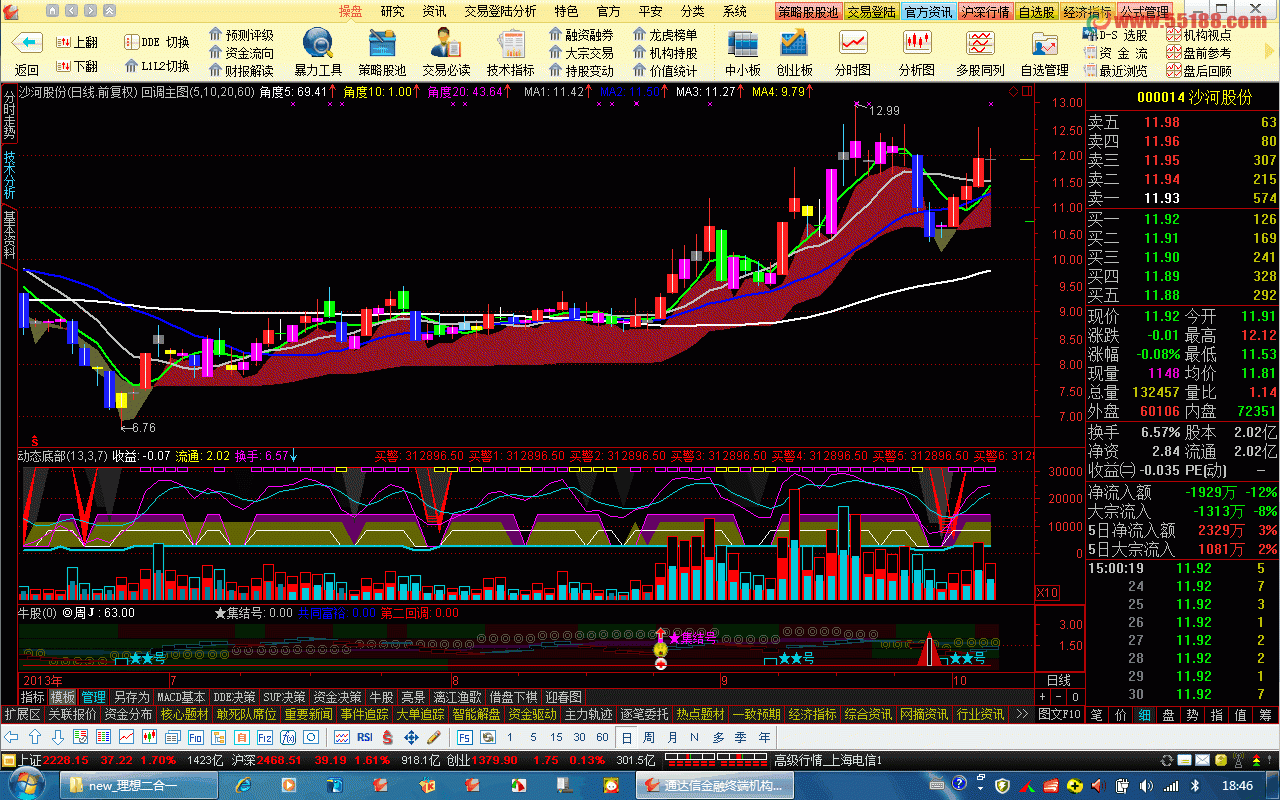The width and height of the screenshot is (1280, 800).
Task: Expand more tabs with >> arrow
Action: [1021, 714]
